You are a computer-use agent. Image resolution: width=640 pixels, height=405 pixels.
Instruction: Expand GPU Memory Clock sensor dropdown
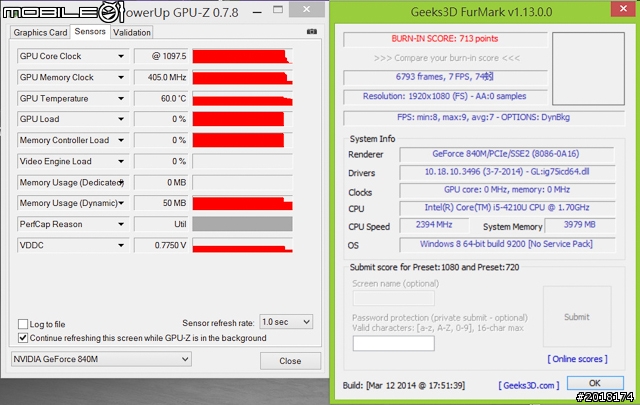point(121,77)
